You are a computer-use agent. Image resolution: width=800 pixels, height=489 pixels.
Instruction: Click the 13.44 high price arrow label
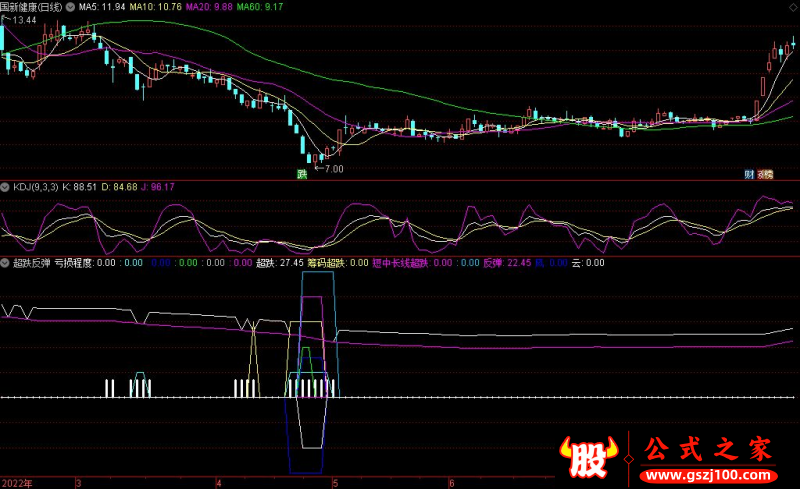click(20, 20)
